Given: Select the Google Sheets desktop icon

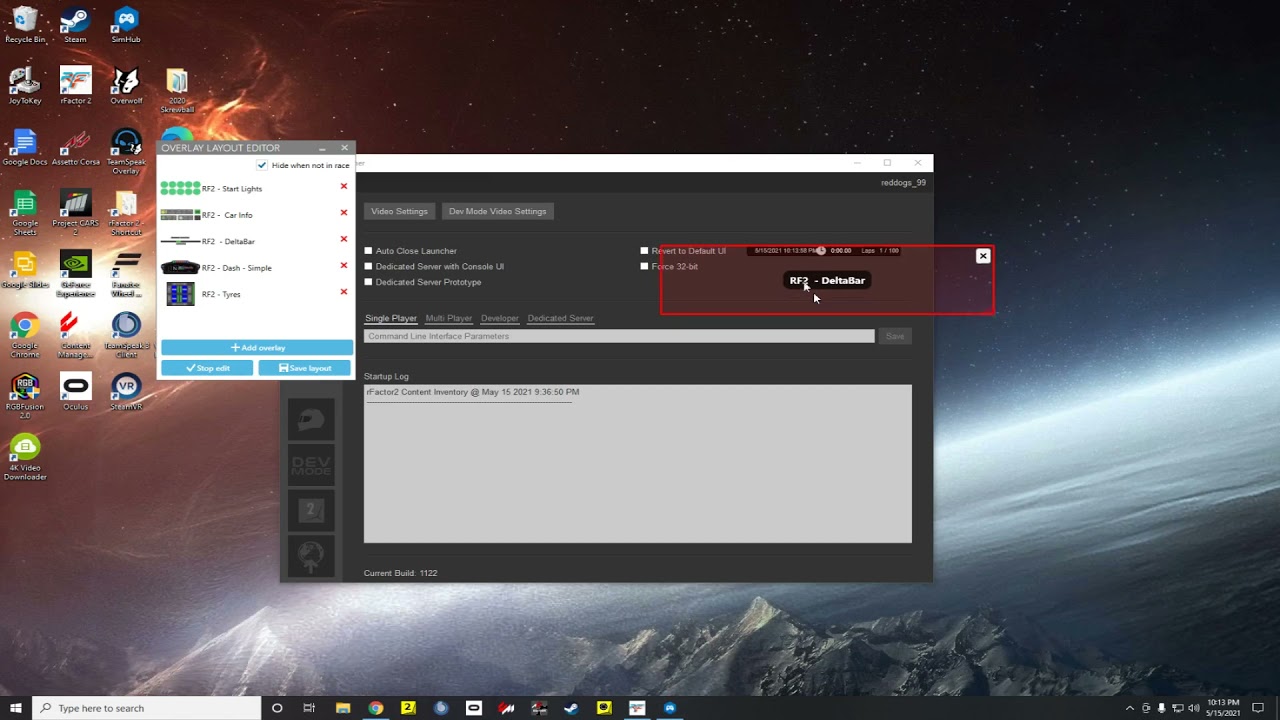Looking at the screenshot, I should 25,212.
